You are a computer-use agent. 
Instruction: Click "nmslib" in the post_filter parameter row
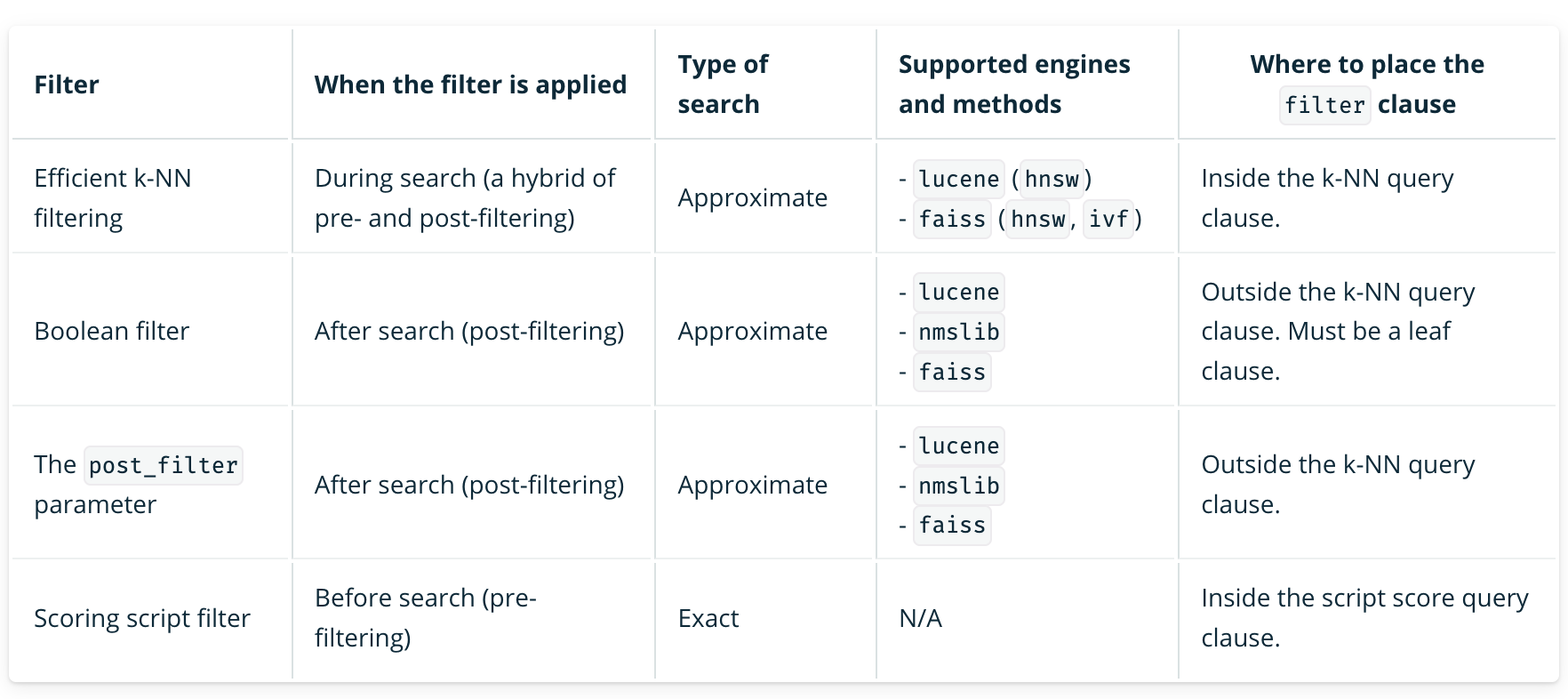[x=959, y=486]
